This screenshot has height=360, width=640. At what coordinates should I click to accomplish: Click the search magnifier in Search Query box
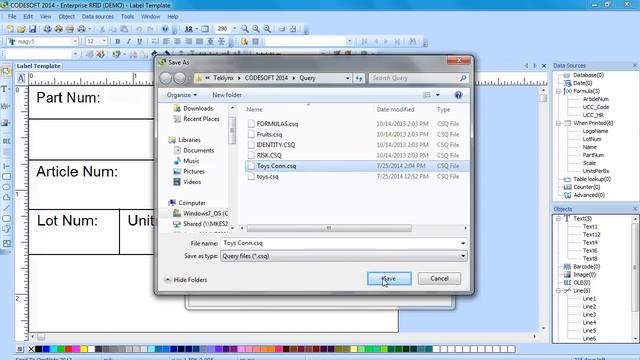463,78
